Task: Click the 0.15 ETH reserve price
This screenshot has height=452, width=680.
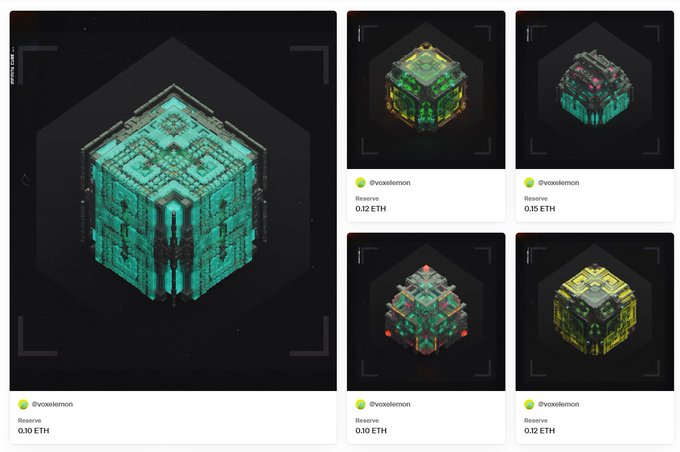Action: 539,209
